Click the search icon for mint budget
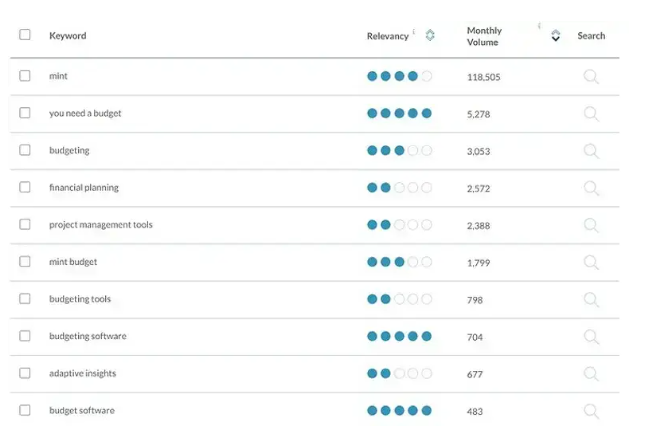This screenshot has height=446, width=648. click(591, 262)
